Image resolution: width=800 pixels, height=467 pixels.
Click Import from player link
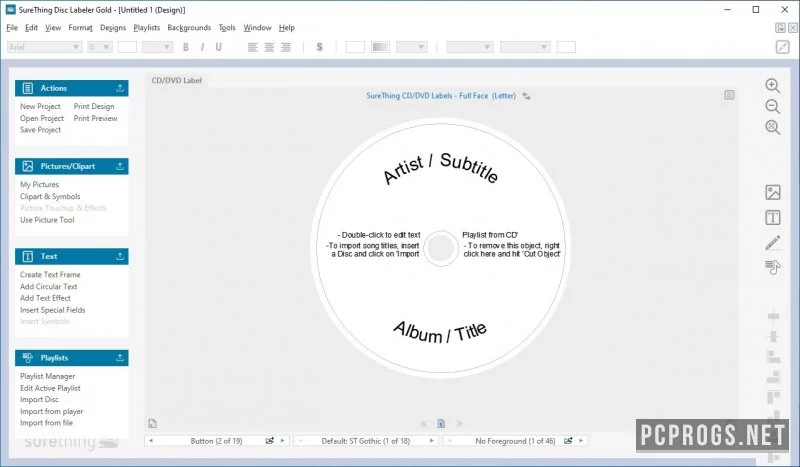[x=52, y=411]
